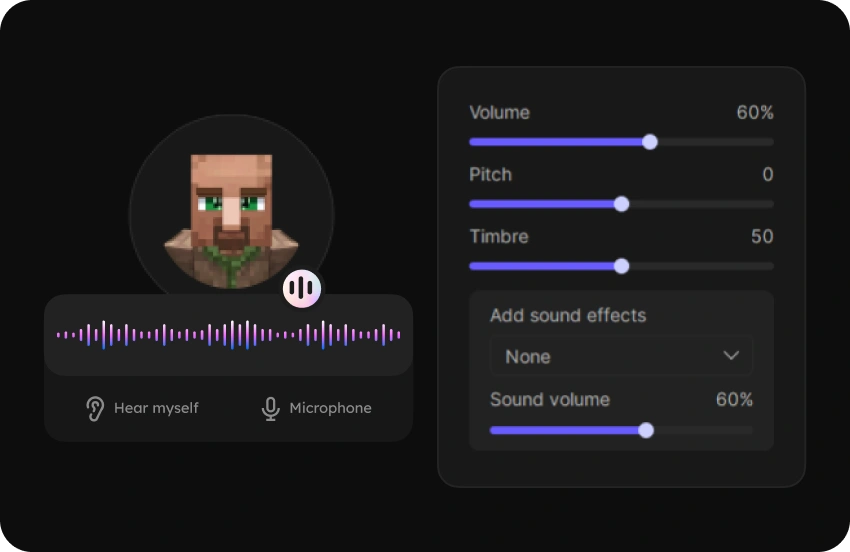Viewport: 850px width, 552px height.
Task: Click the Volume 60% value readout
Action: (x=754, y=113)
